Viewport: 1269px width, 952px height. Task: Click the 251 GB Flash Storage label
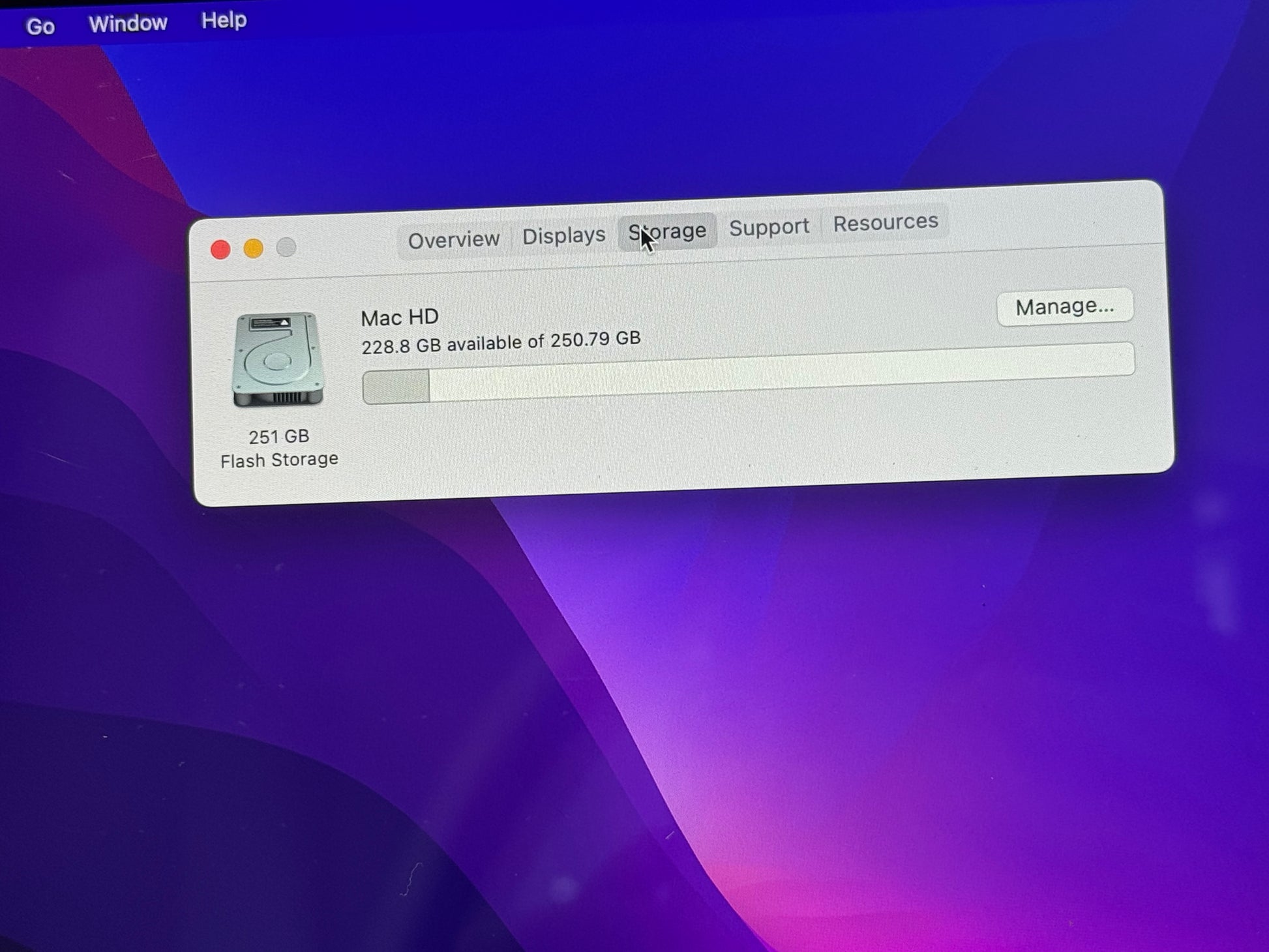pos(279,449)
